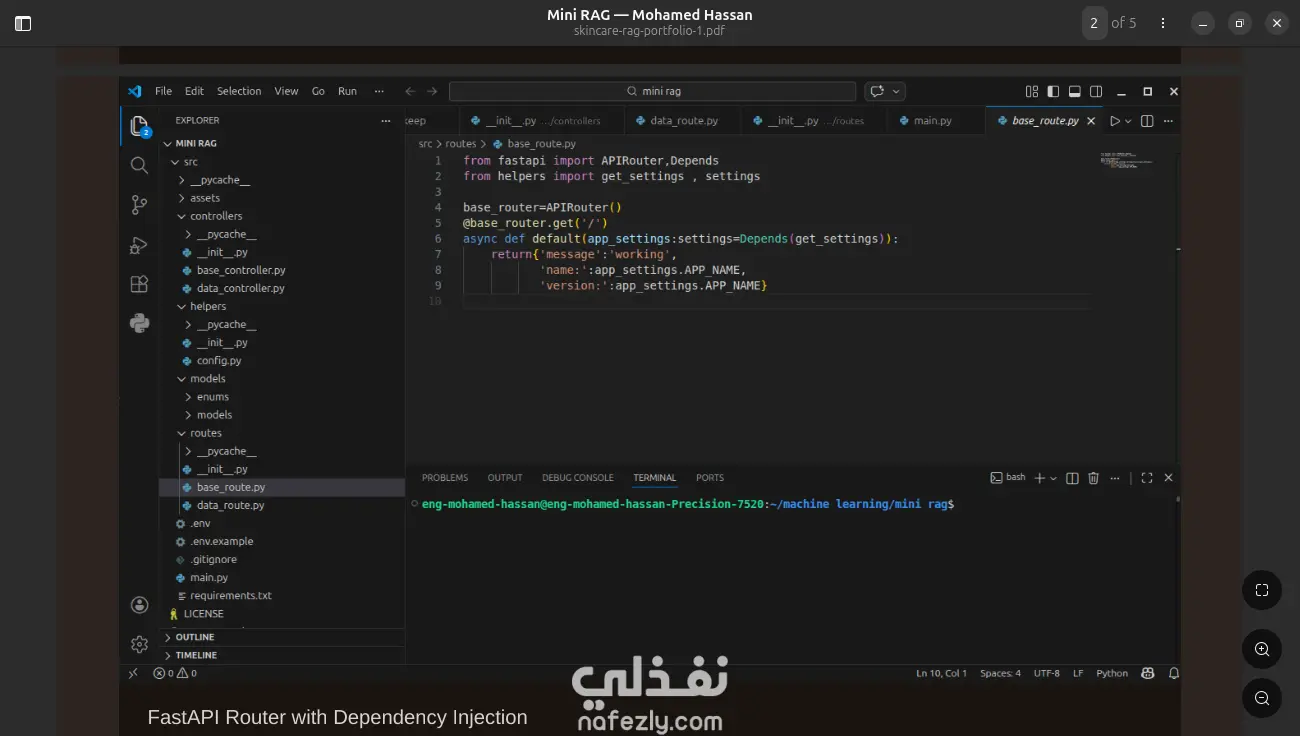The height and width of the screenshot is (736, 1300).
Task: Expand the assets folder
Action: pyautogui.click(x=181, y=198)
